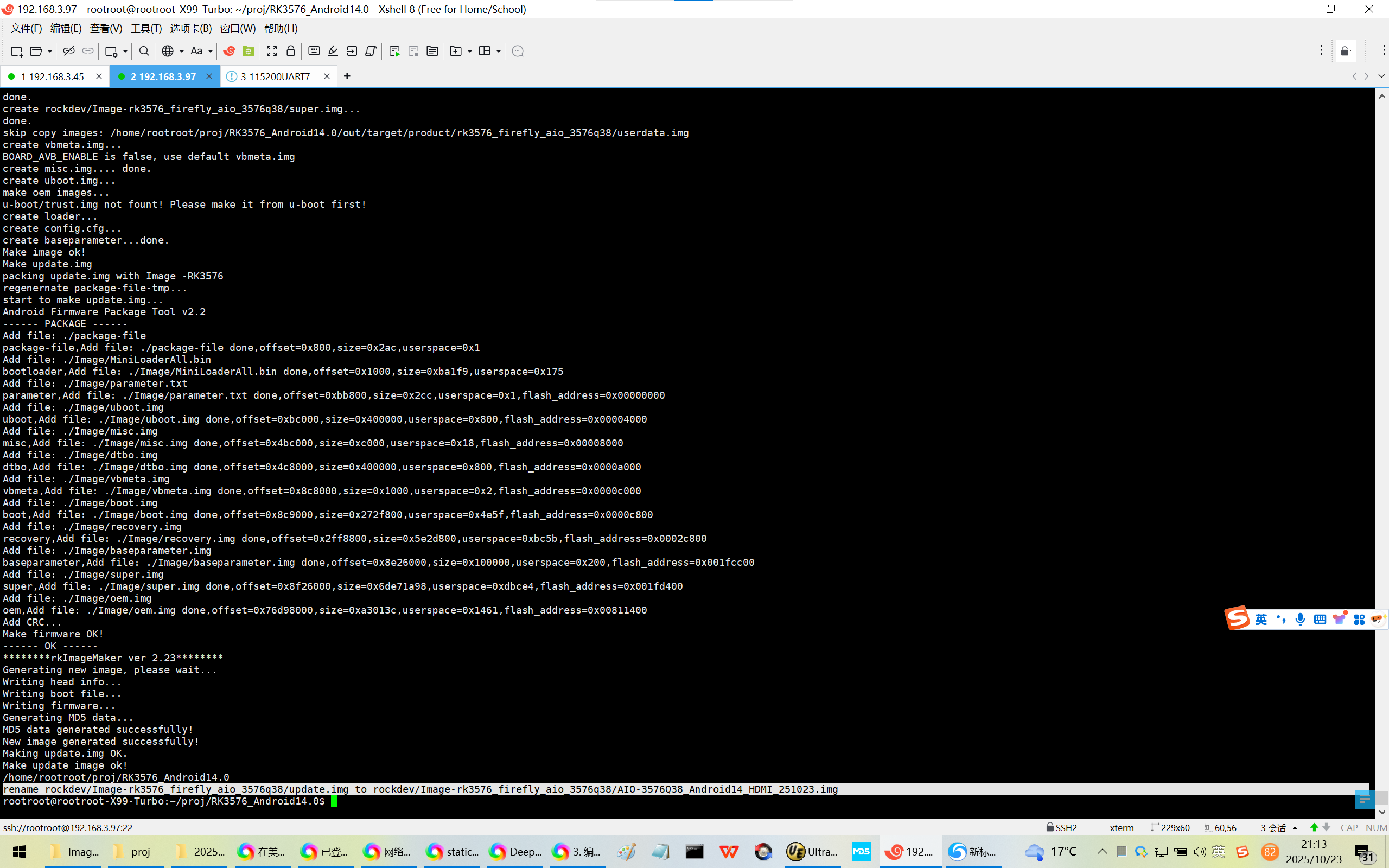Add a new tab with plus button
This screenshot has width=1389, height=868.
(347, 76)
